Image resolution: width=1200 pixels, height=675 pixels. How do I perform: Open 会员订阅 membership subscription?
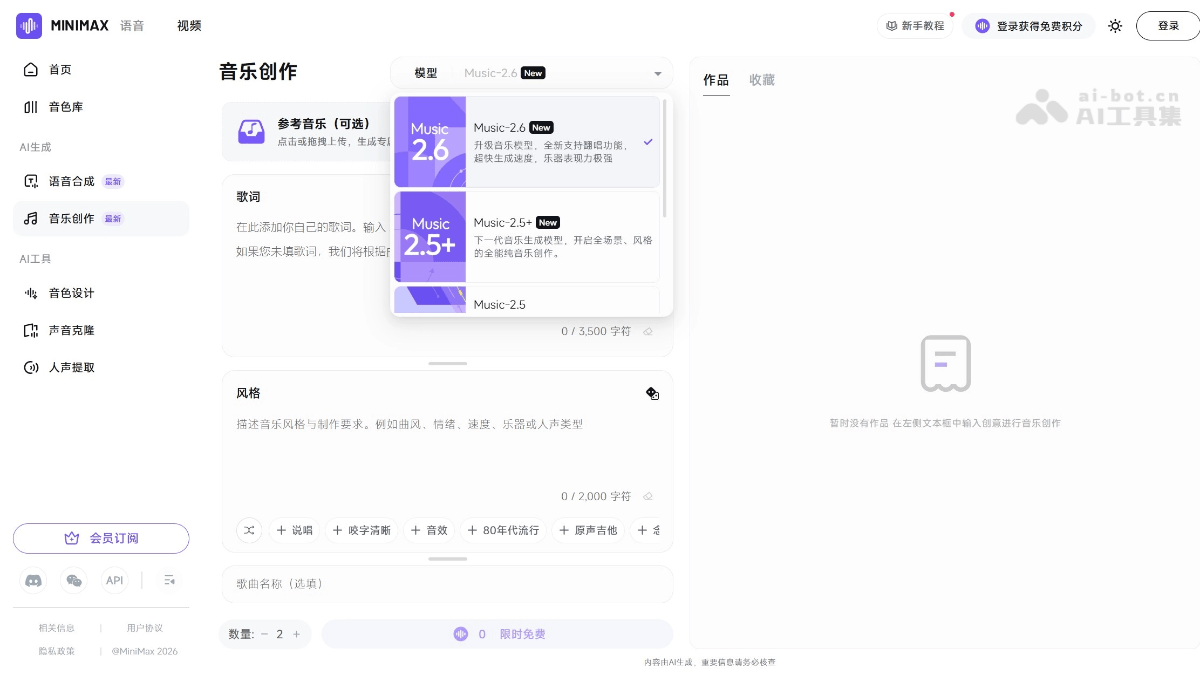pyautogui.click(x=101, y=538)
